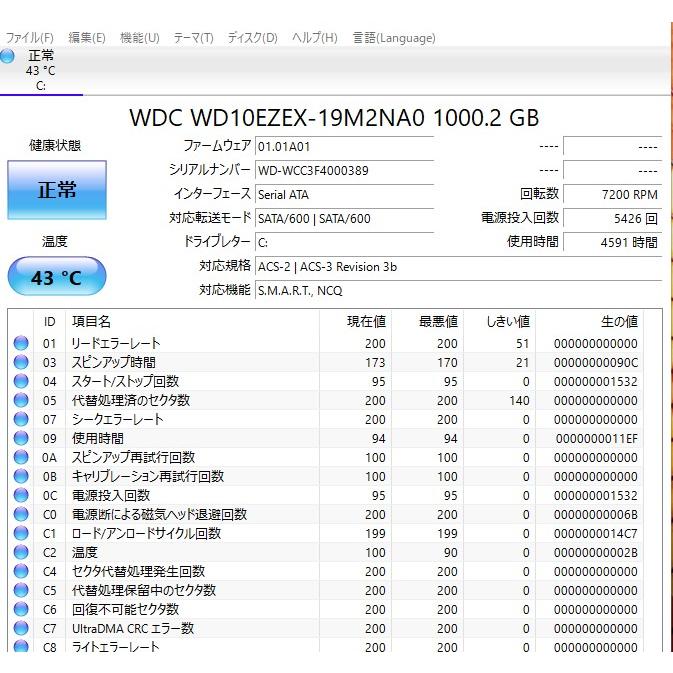Click the transfer mode field SATA/600

coord(344,219)
